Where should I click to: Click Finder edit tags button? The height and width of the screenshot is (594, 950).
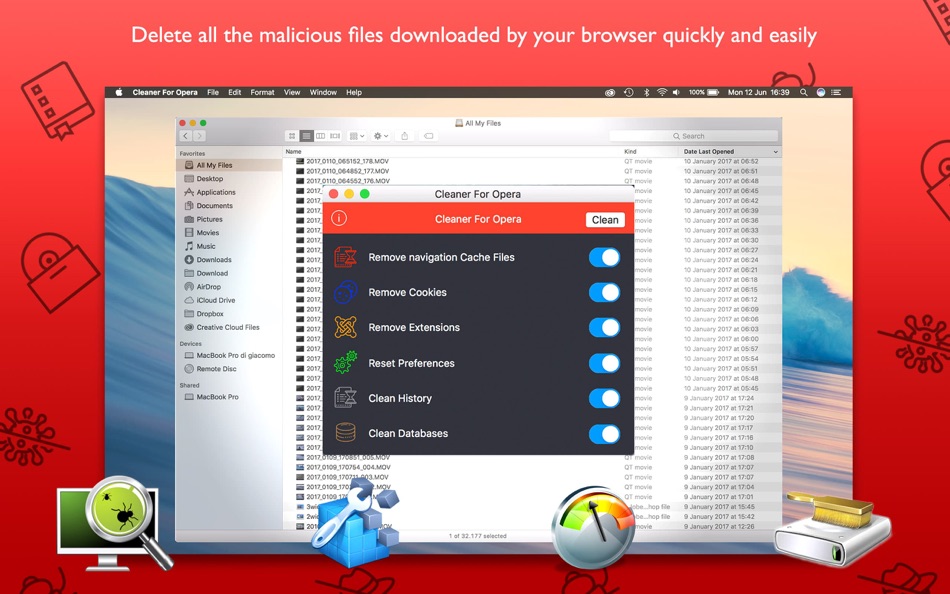[x=428, y=136]
